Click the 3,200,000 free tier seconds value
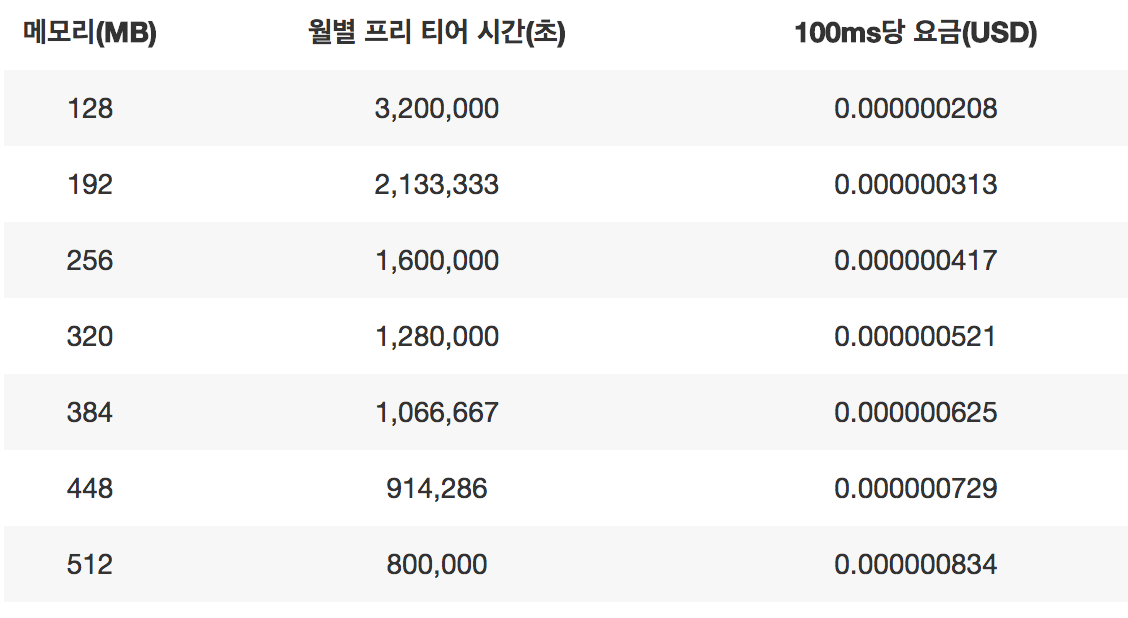Screen dimensions: 1128x618 click(437, 109)
